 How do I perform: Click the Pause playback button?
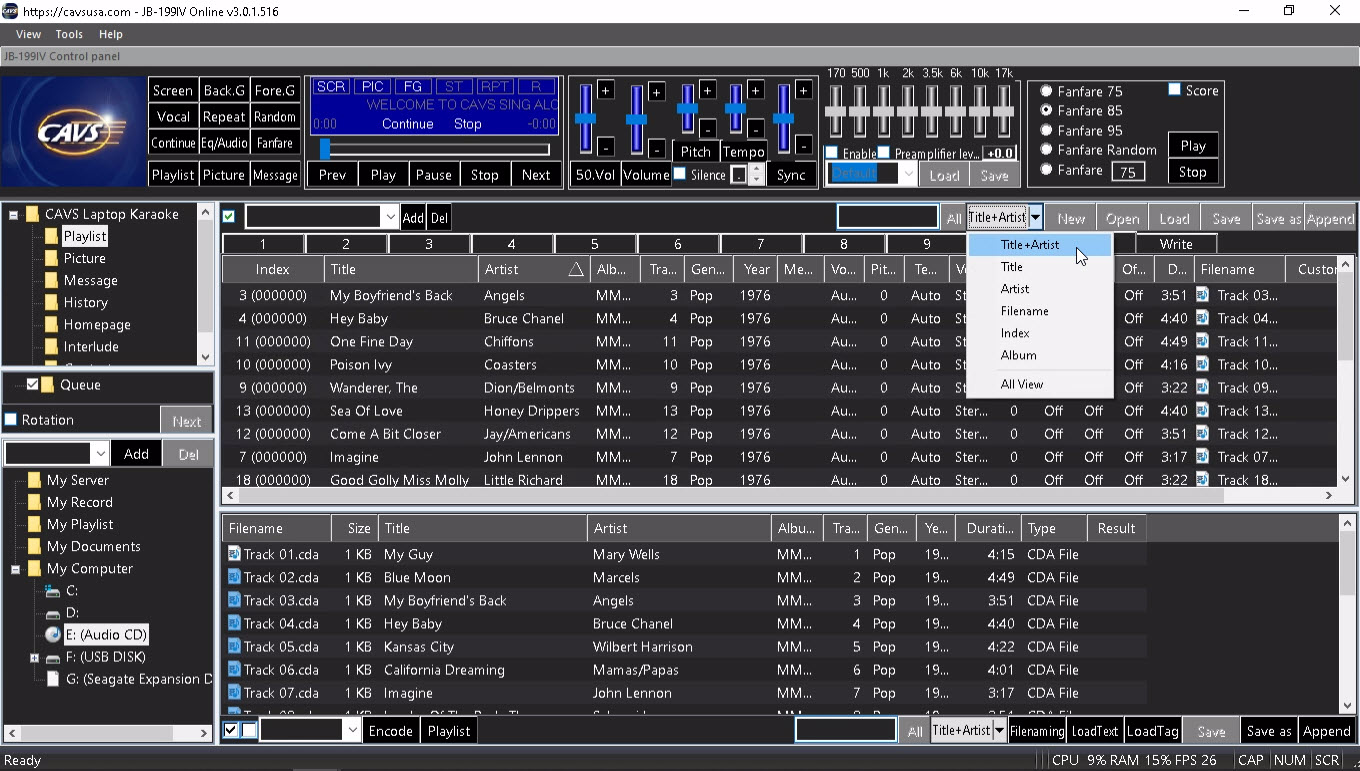point(433,174)
